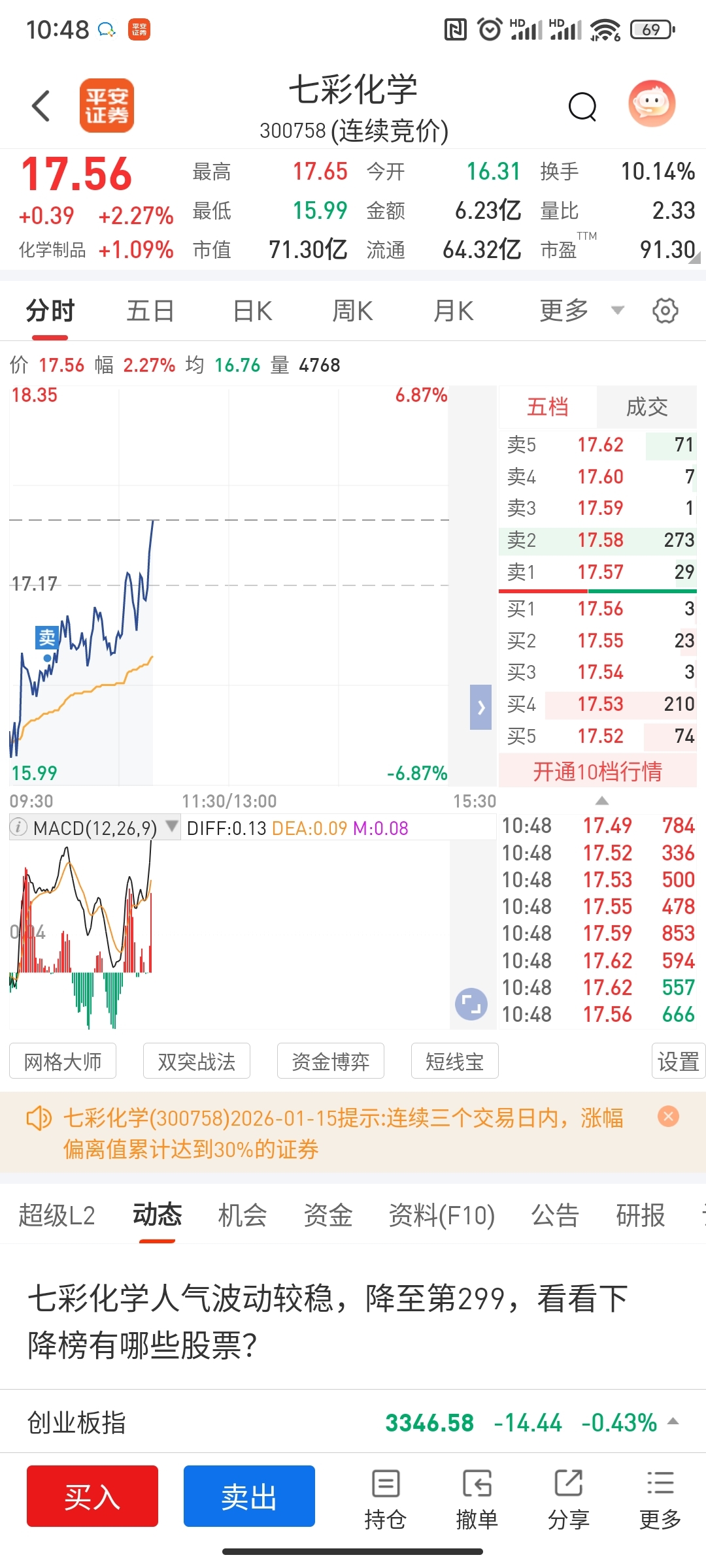Expand the 创业板指 index bar

coord(673,1421)
